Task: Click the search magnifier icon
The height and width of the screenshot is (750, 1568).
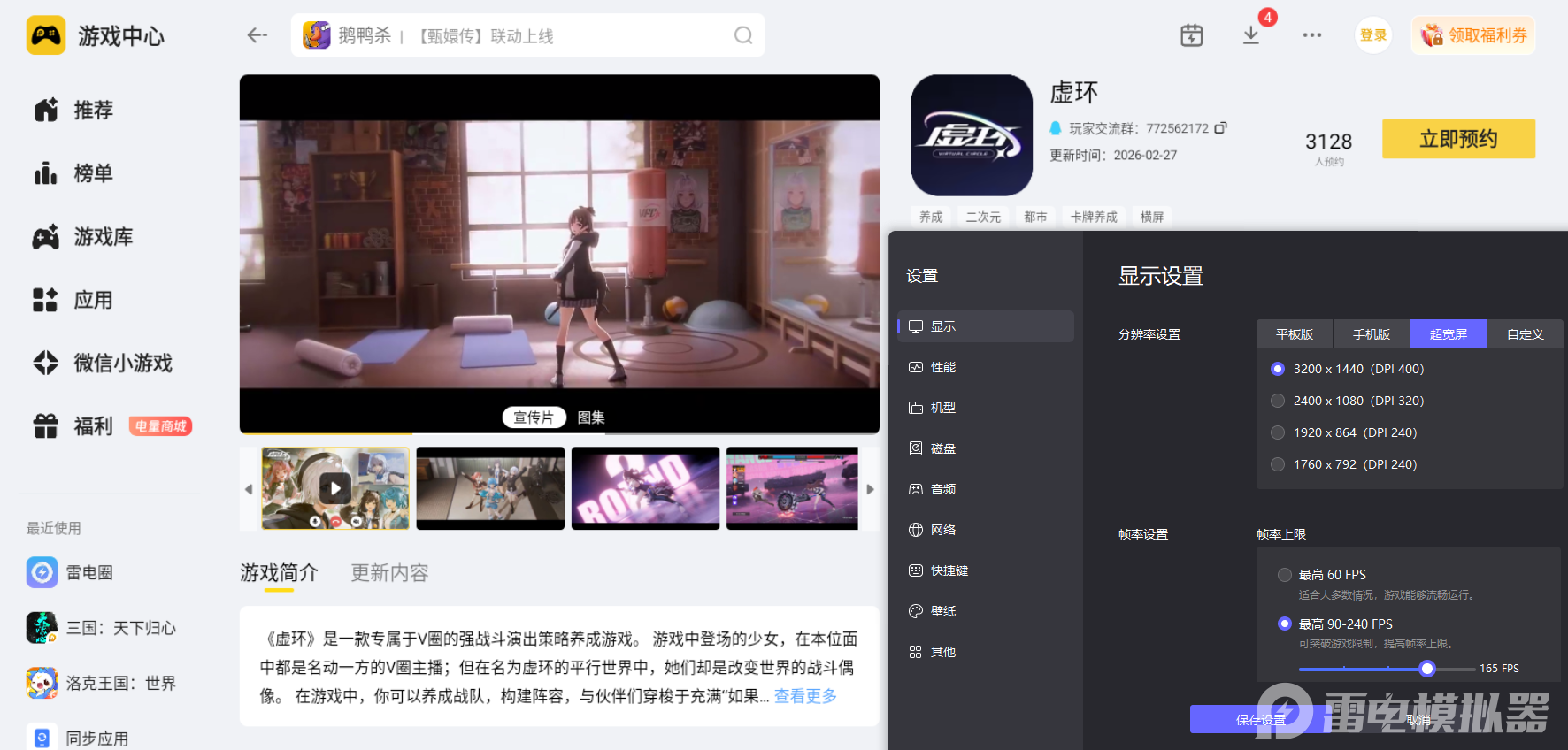Action: [x=743, y=35]
